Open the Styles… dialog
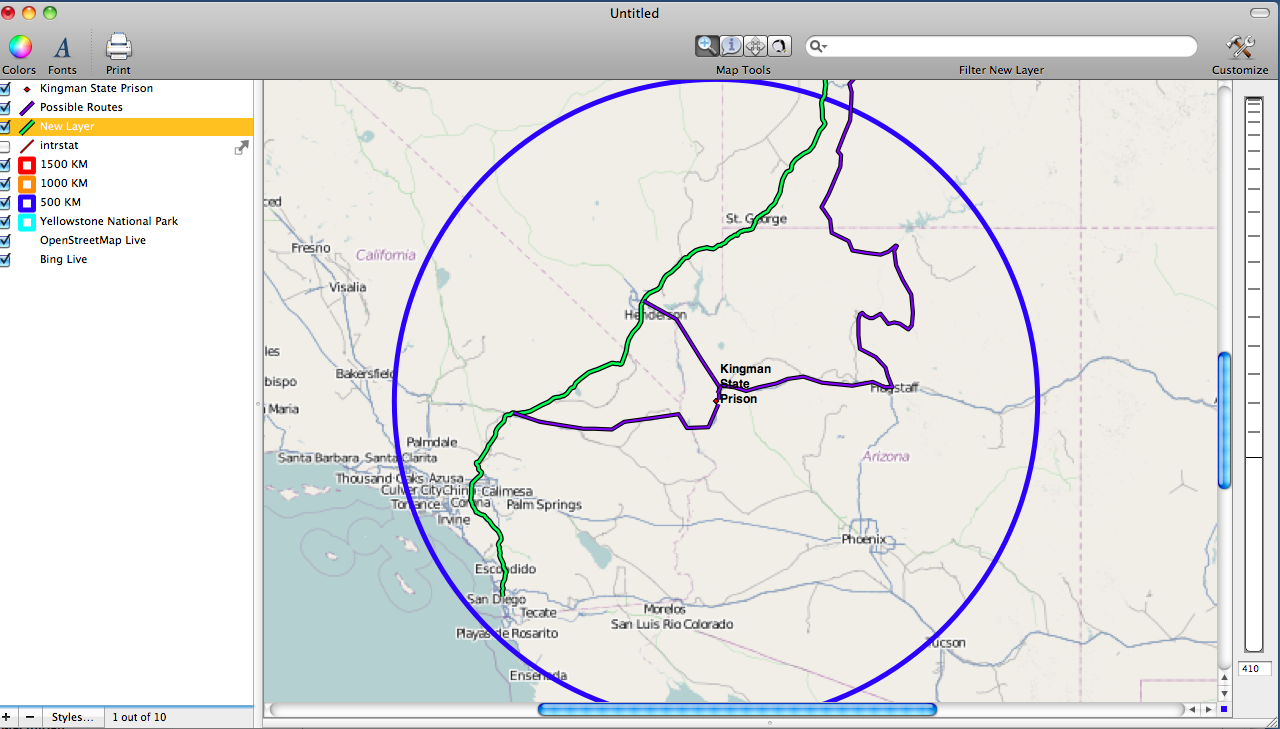1280x729 pixels. [73, 717]
